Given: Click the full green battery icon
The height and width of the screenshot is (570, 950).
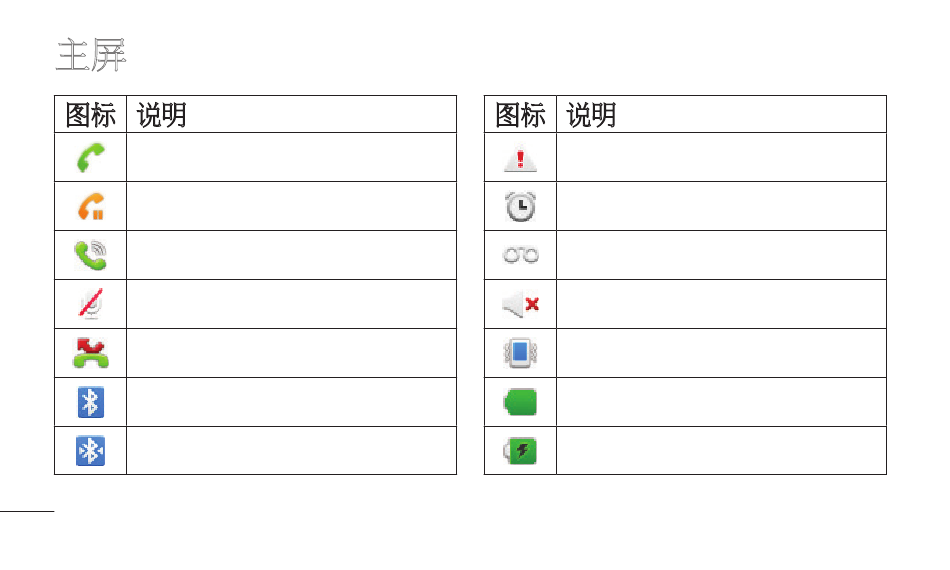Looking at the screenshot, I should point(520,402).
